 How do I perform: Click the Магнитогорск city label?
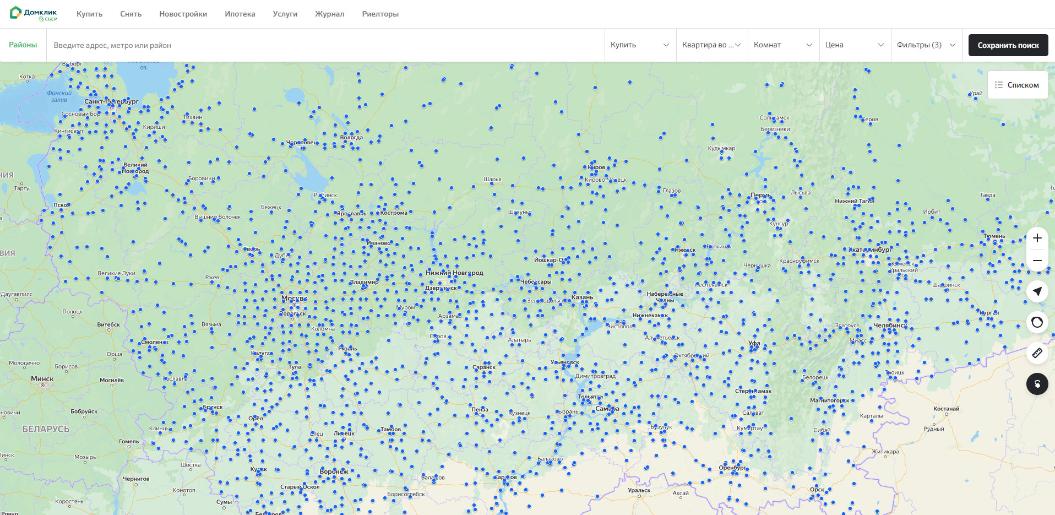coord(830,400)
